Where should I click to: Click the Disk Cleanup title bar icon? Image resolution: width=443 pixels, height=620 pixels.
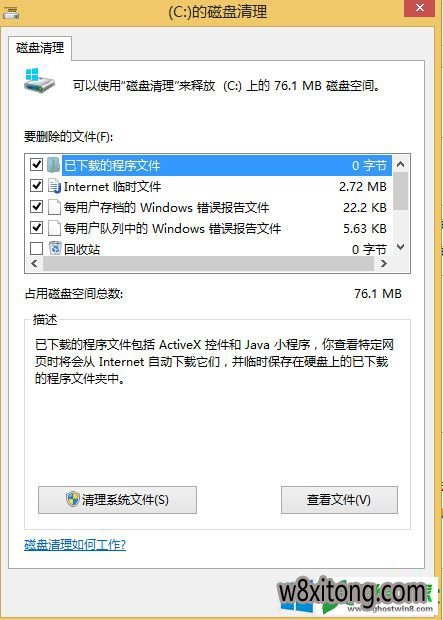point(11,13)
